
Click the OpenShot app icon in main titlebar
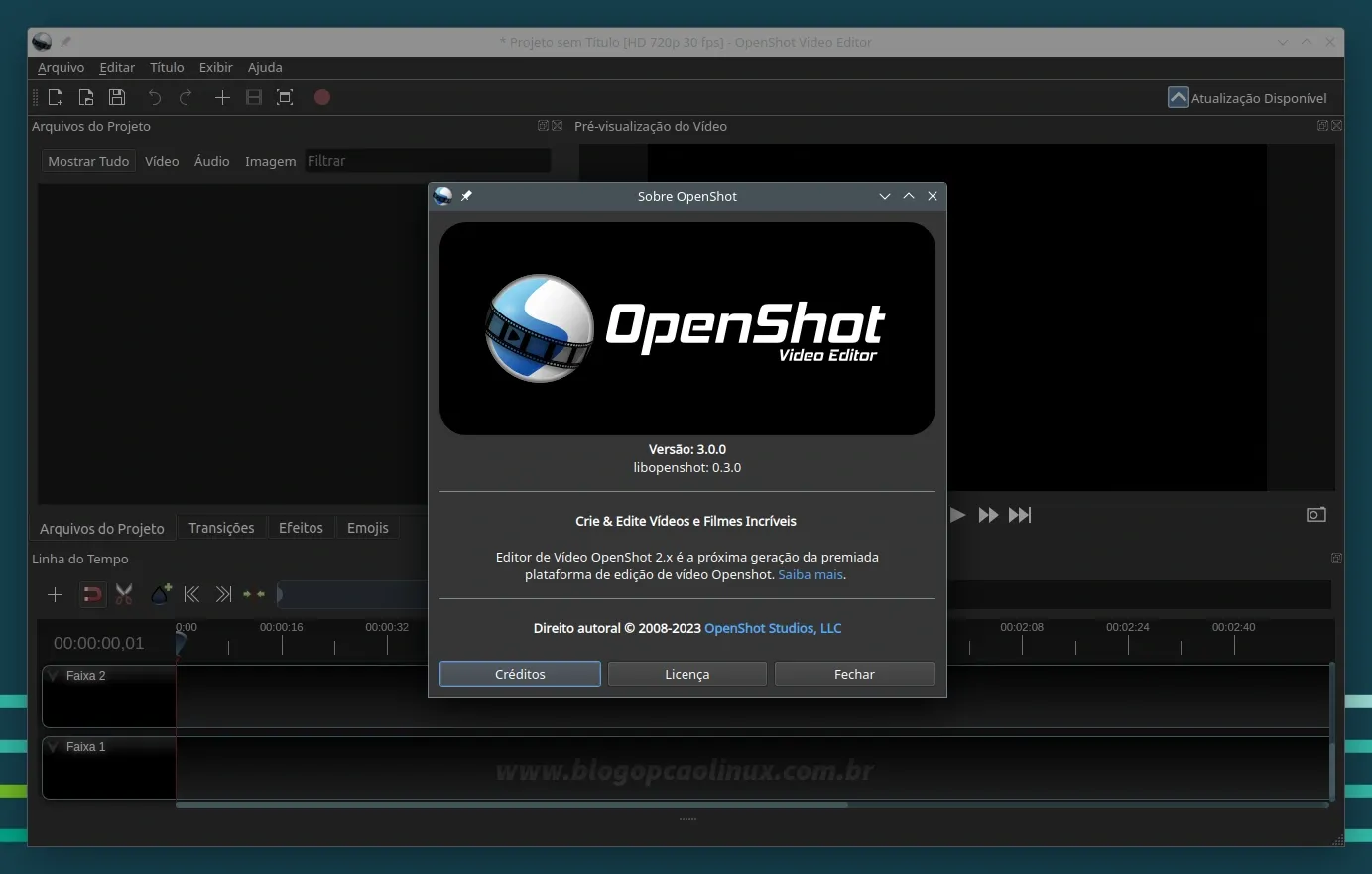(x=42, y=42)
